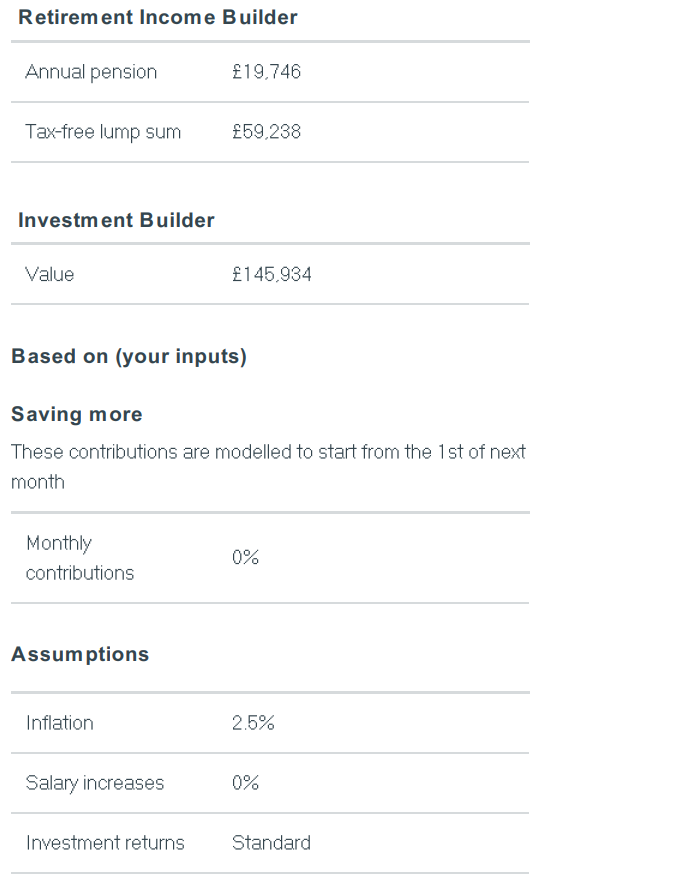Viewport: 681px width, 877px height.
Task: Select the contributions start date note text
Action: pos(268,466)
